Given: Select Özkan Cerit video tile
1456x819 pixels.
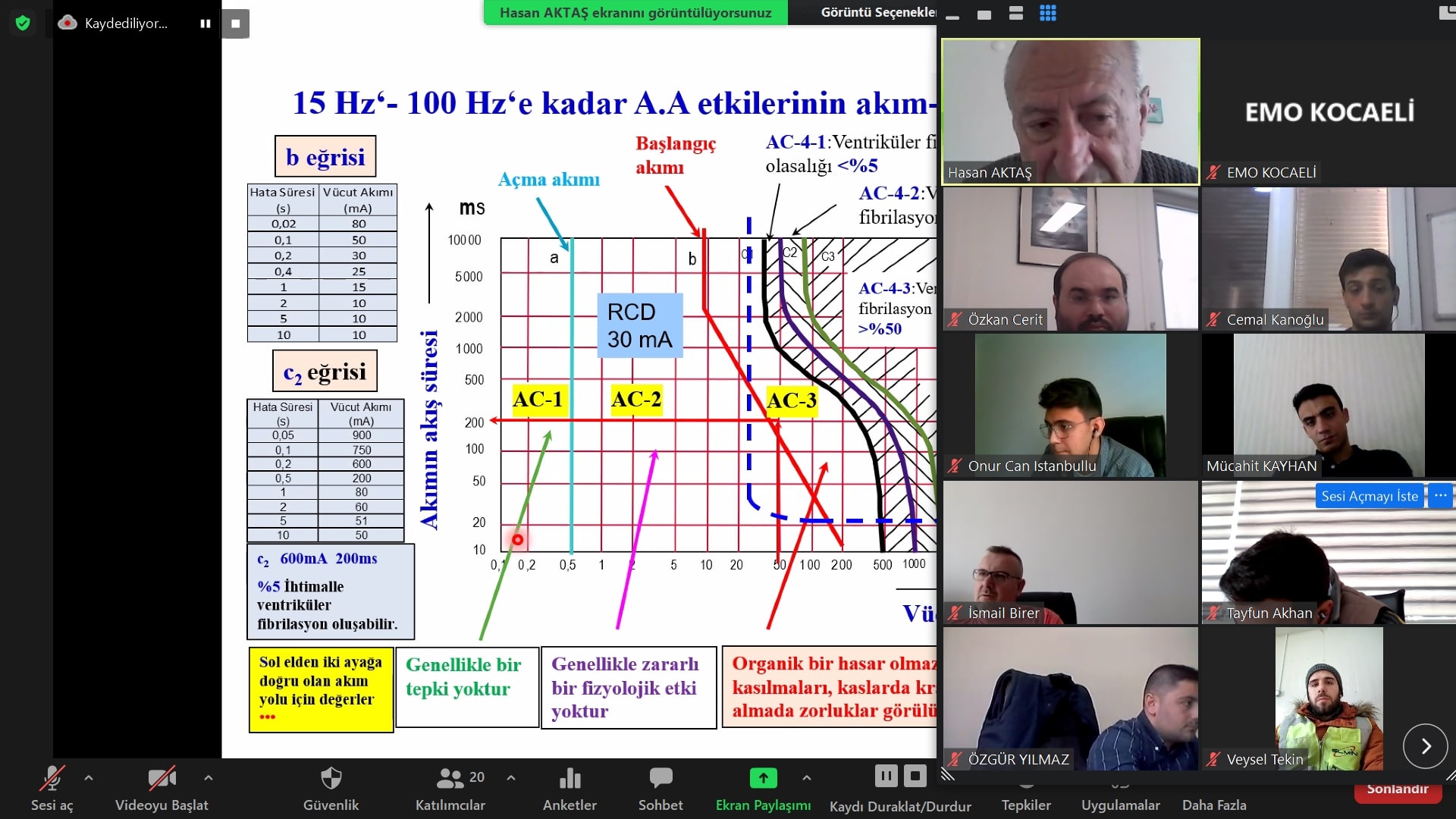Looking at the screenshot, I should 1071,259.
